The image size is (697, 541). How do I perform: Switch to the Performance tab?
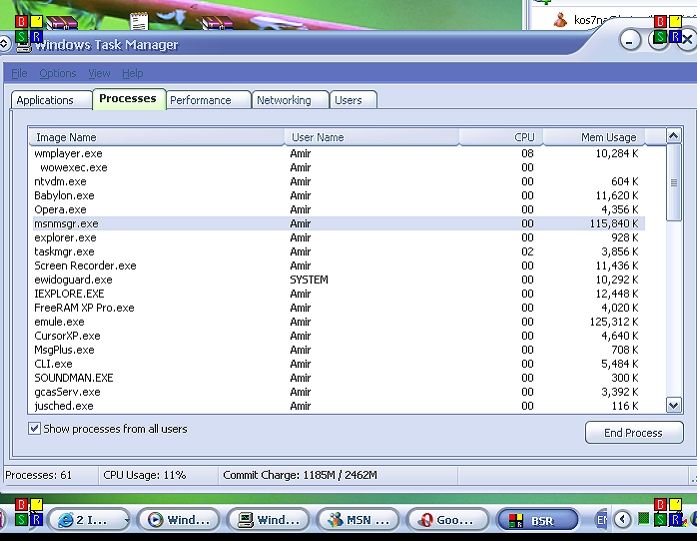(208, 100)
